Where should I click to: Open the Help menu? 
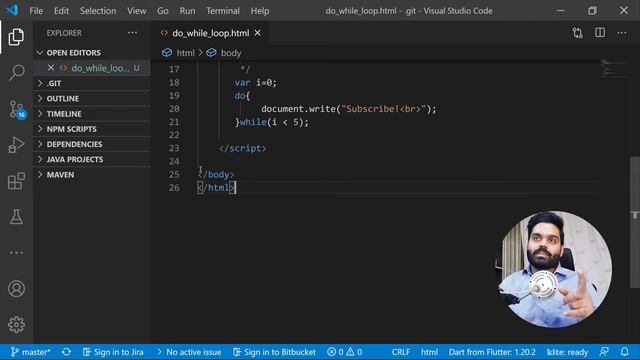tap(260, 11)
